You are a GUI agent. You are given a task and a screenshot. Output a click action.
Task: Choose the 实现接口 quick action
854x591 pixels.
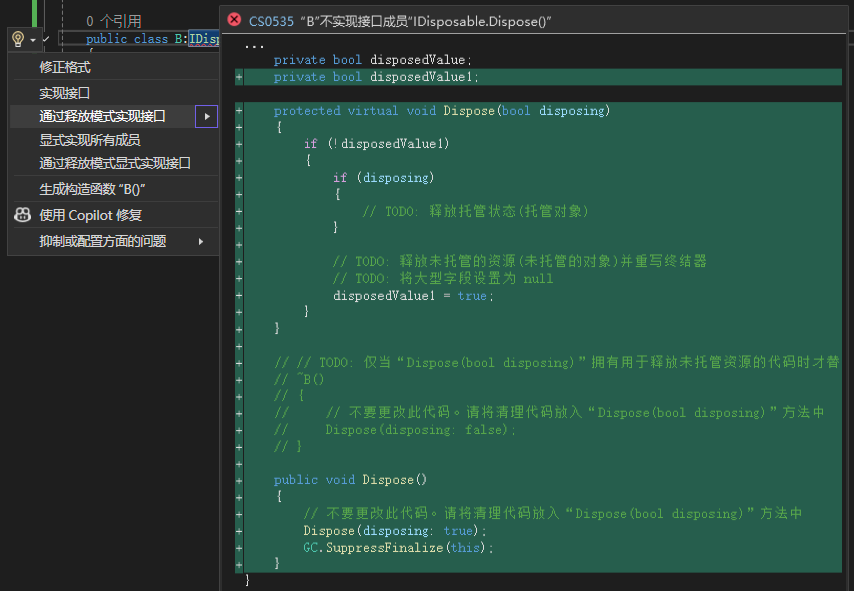(x=65, y=92)
